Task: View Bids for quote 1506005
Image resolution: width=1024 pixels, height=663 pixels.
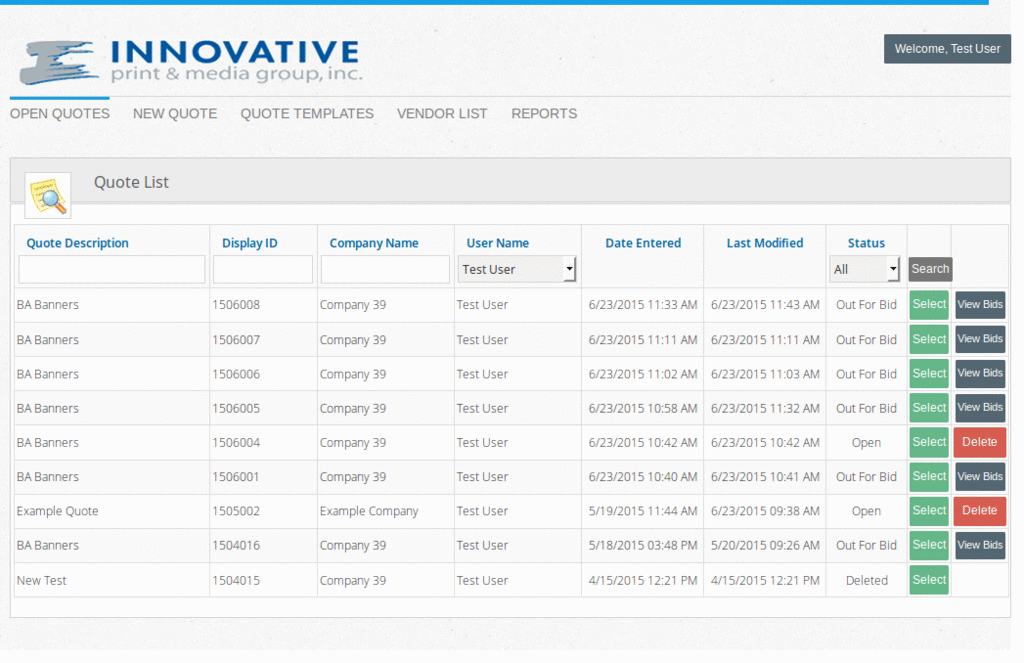Action: (980, 408)
